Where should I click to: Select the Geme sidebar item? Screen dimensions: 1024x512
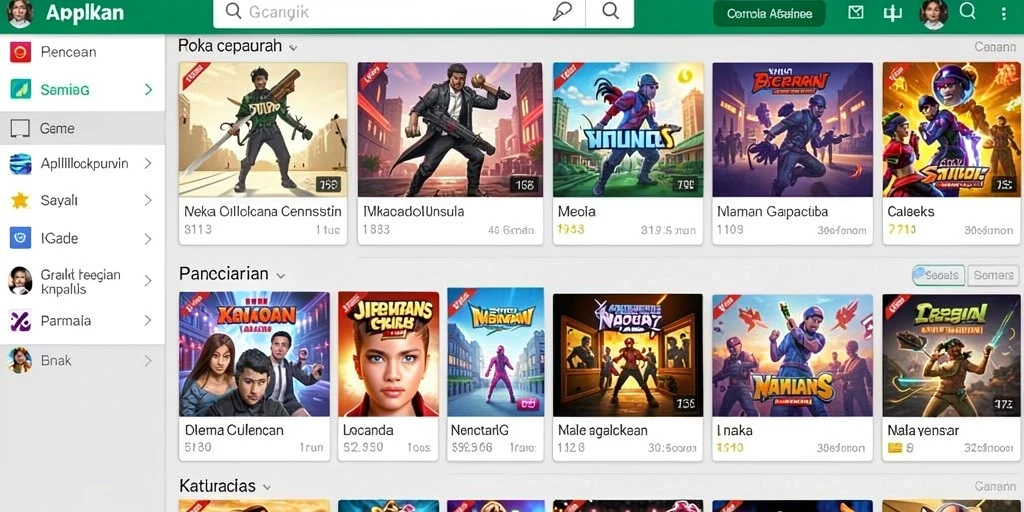(x=82, y=129)
